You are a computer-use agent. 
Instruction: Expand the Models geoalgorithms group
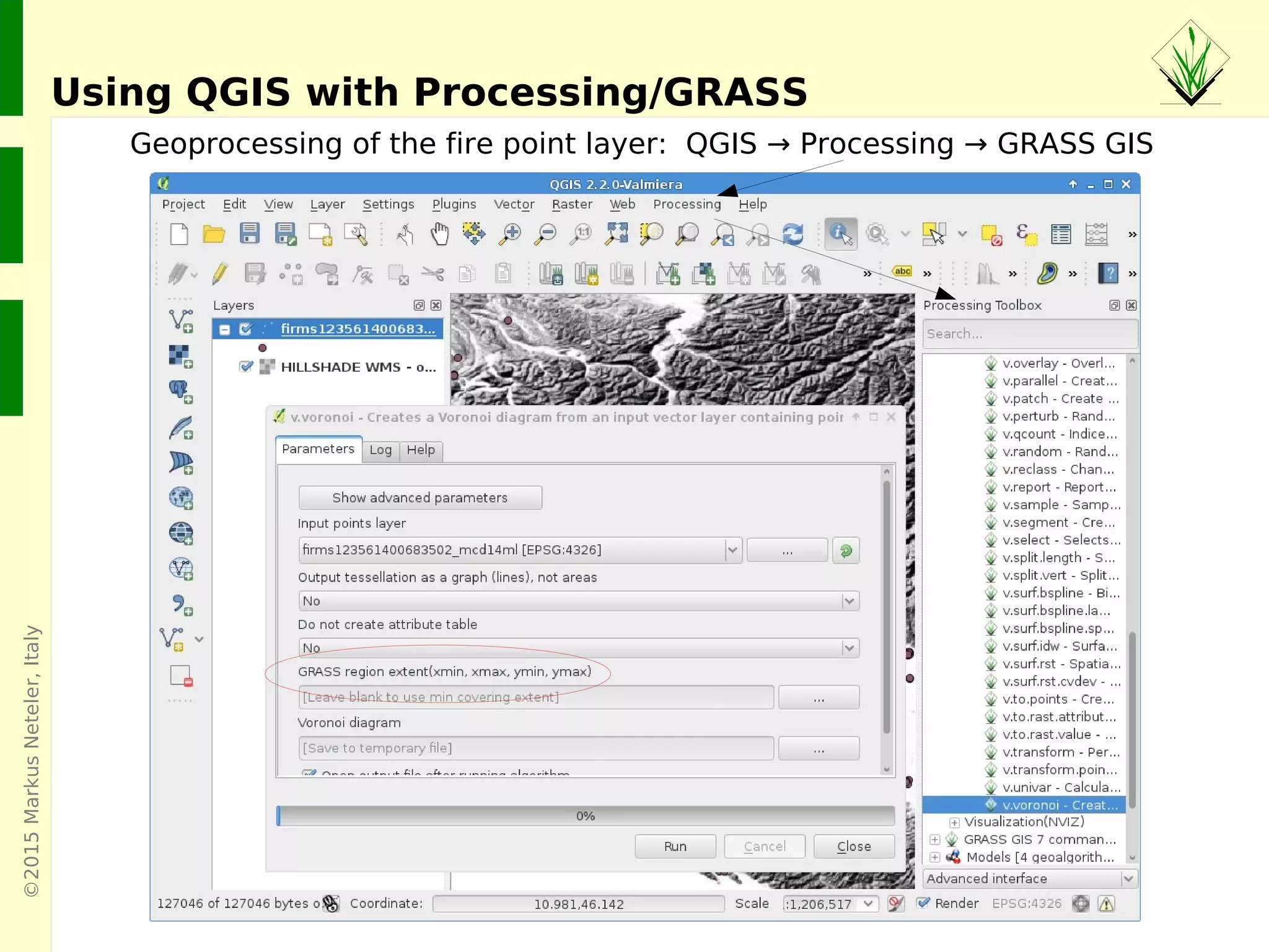tap(934, 857)
